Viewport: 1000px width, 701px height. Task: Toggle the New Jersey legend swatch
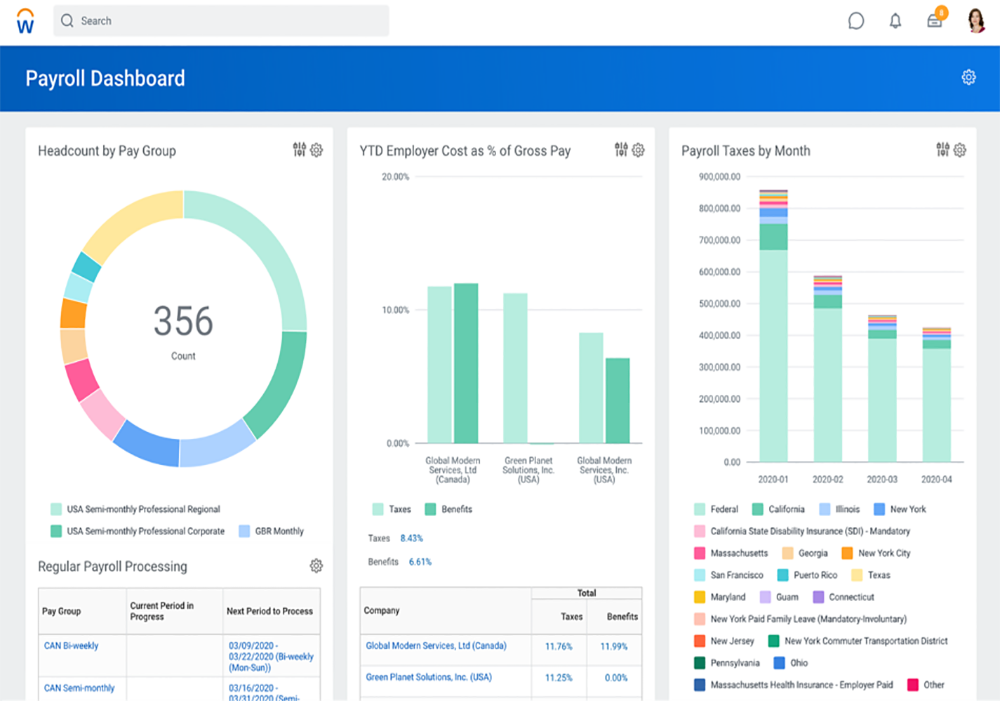(700, 640)
